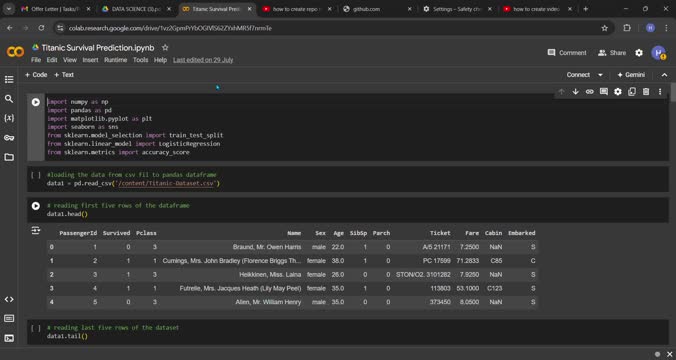Click the notebook title Titanic Survival Prediction.ipynb
This screenshot has height=360, width=676.
tap(98, 48)
